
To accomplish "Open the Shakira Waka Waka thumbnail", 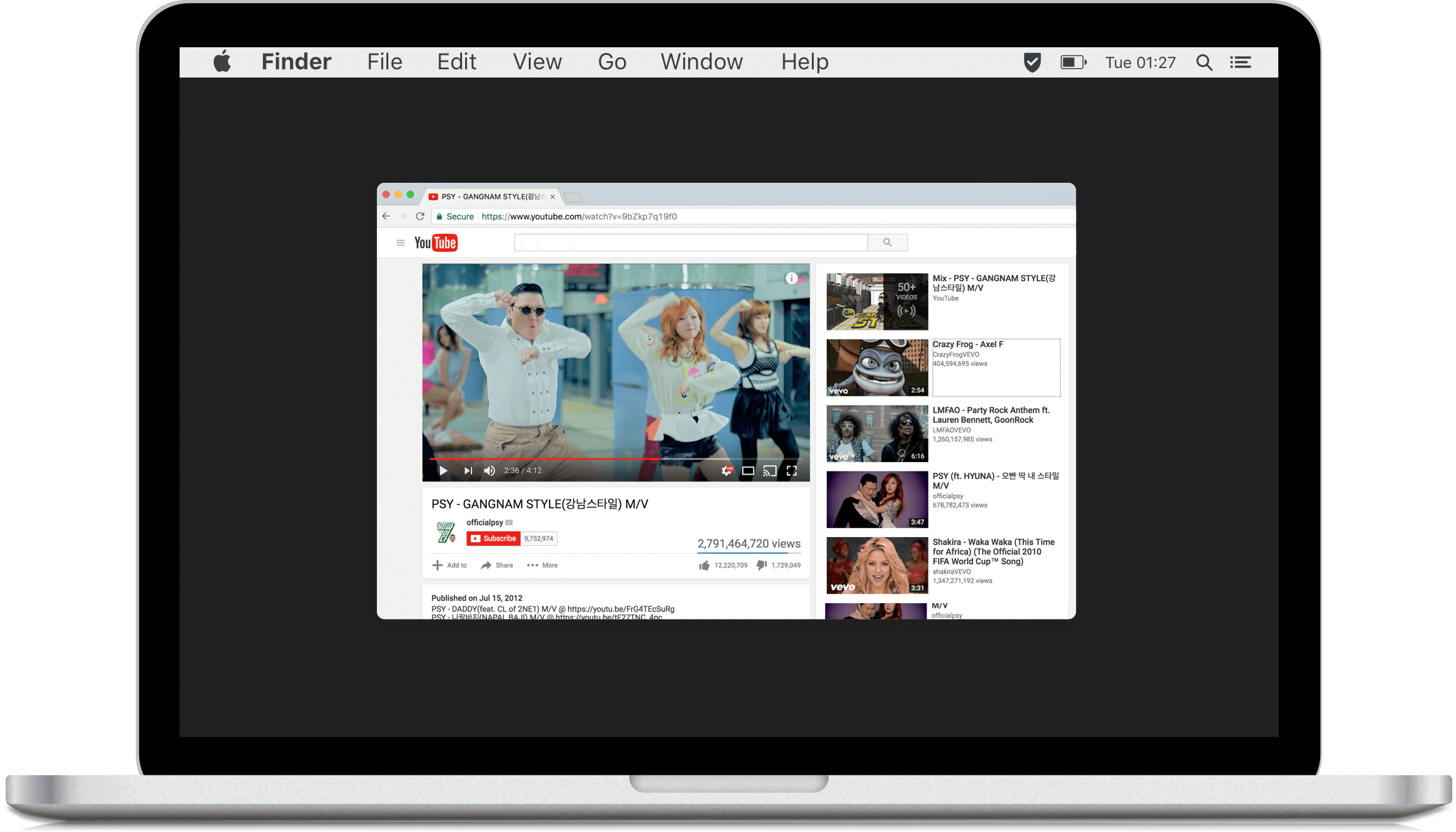I will 877,565.
